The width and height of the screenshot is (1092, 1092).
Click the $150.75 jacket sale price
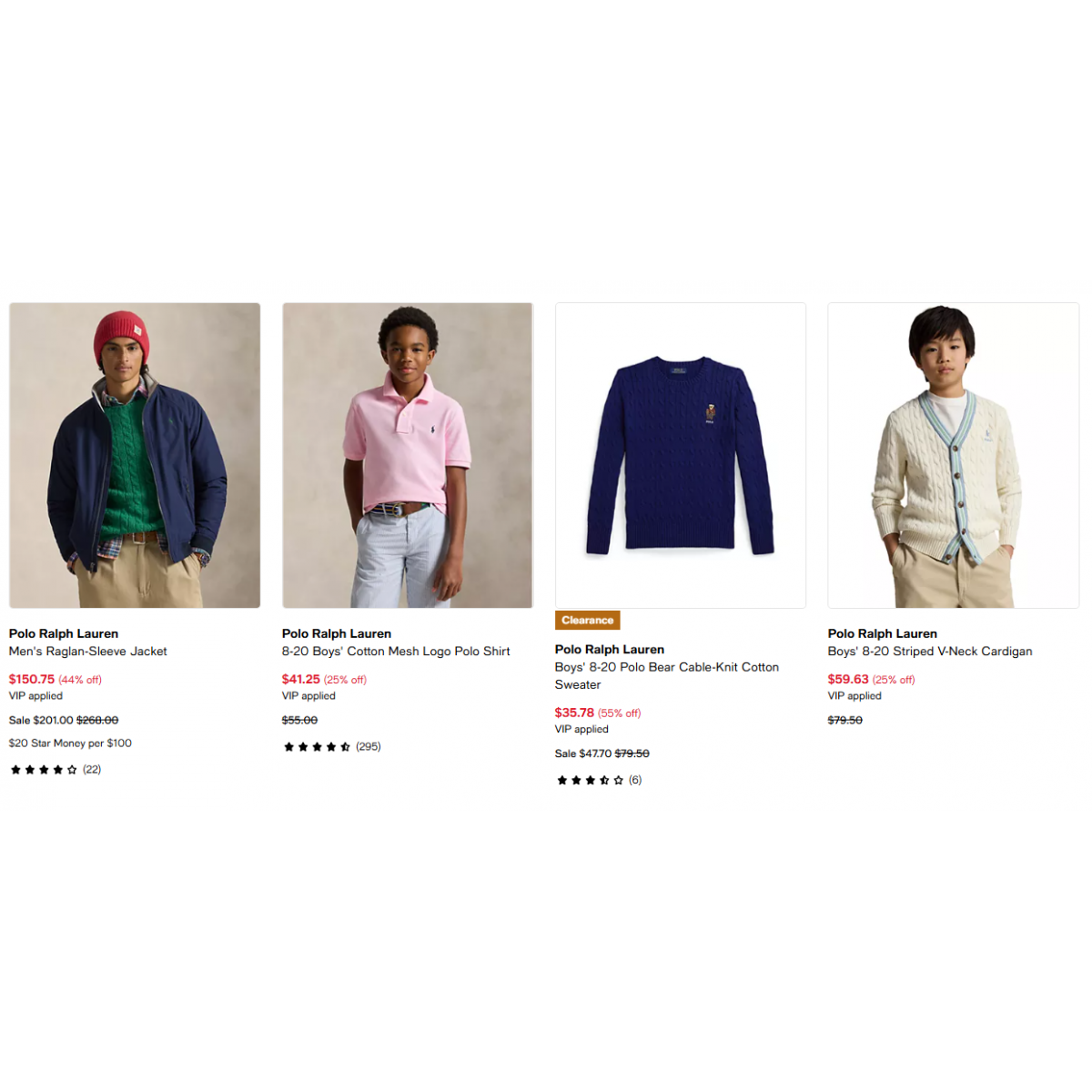[32, 680]
